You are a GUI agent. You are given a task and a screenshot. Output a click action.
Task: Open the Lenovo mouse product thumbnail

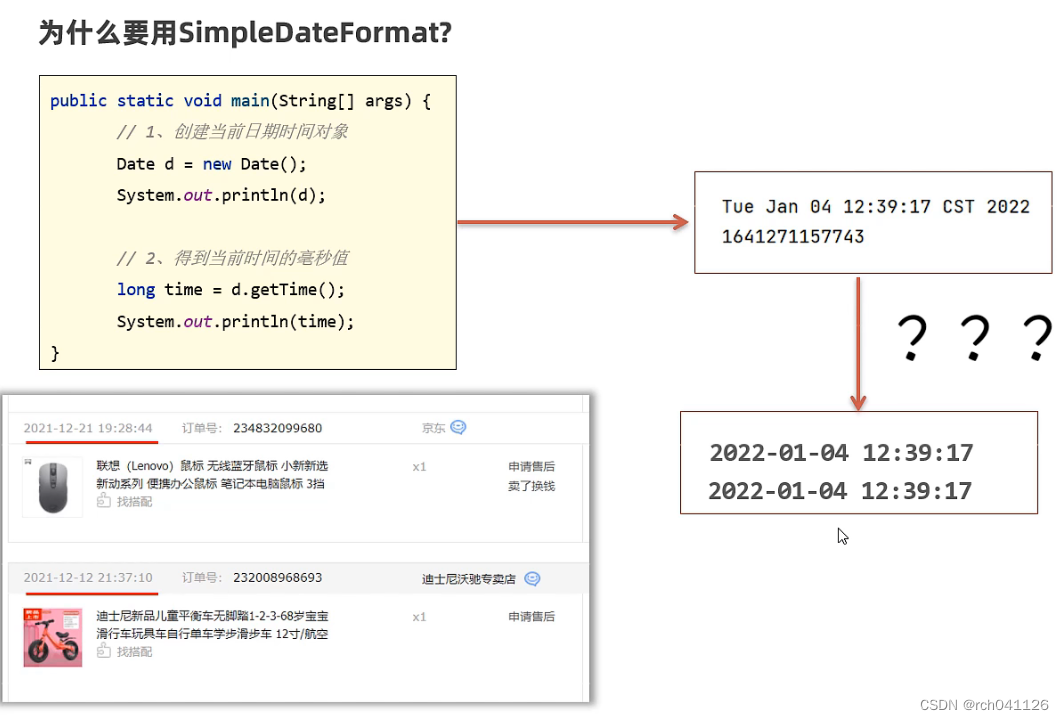(x=53, y=487)
